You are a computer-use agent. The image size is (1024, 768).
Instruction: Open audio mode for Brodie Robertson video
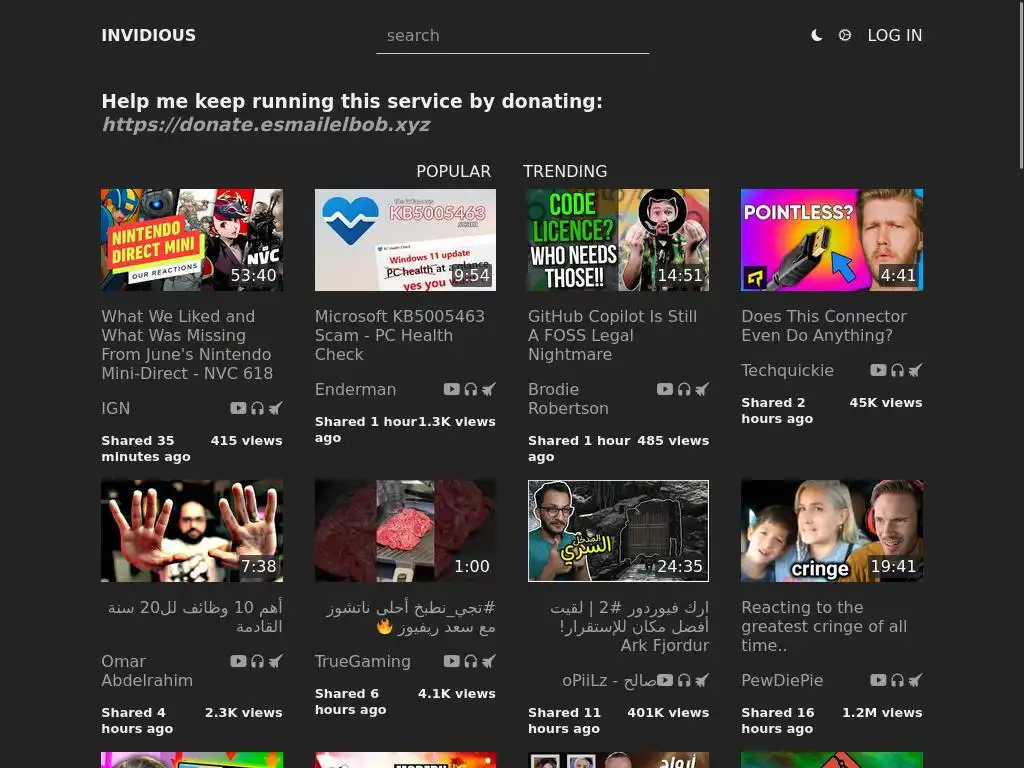[x=684, y=389]
